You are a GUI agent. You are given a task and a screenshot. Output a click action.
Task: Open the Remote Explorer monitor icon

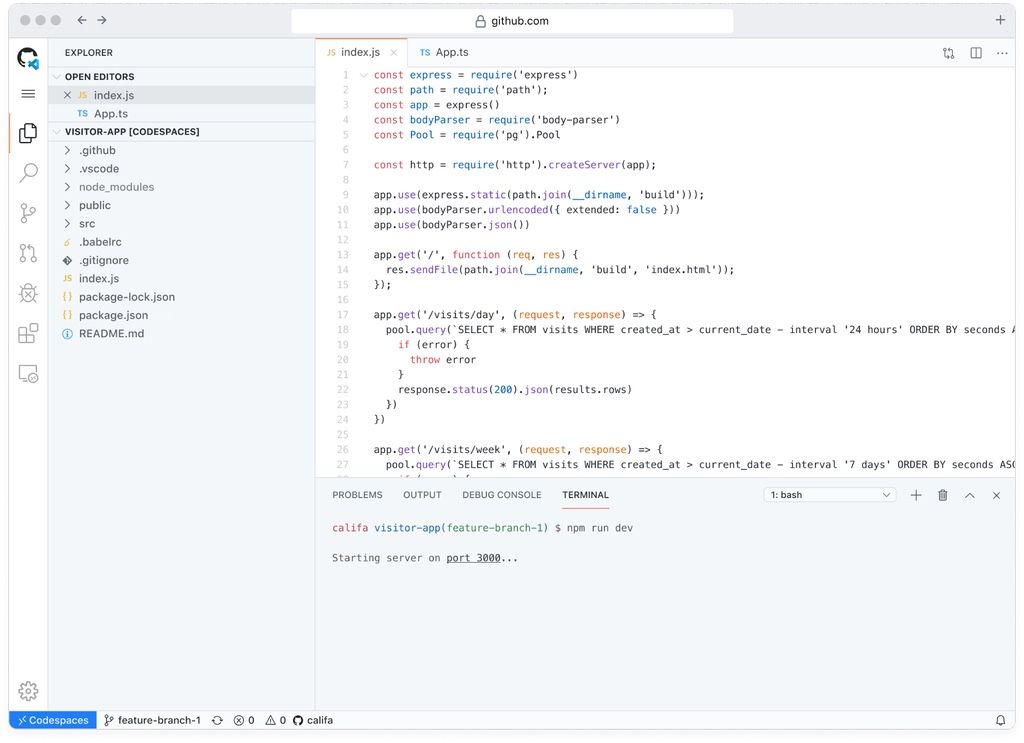pyautogui.click(x=28, y=373)
